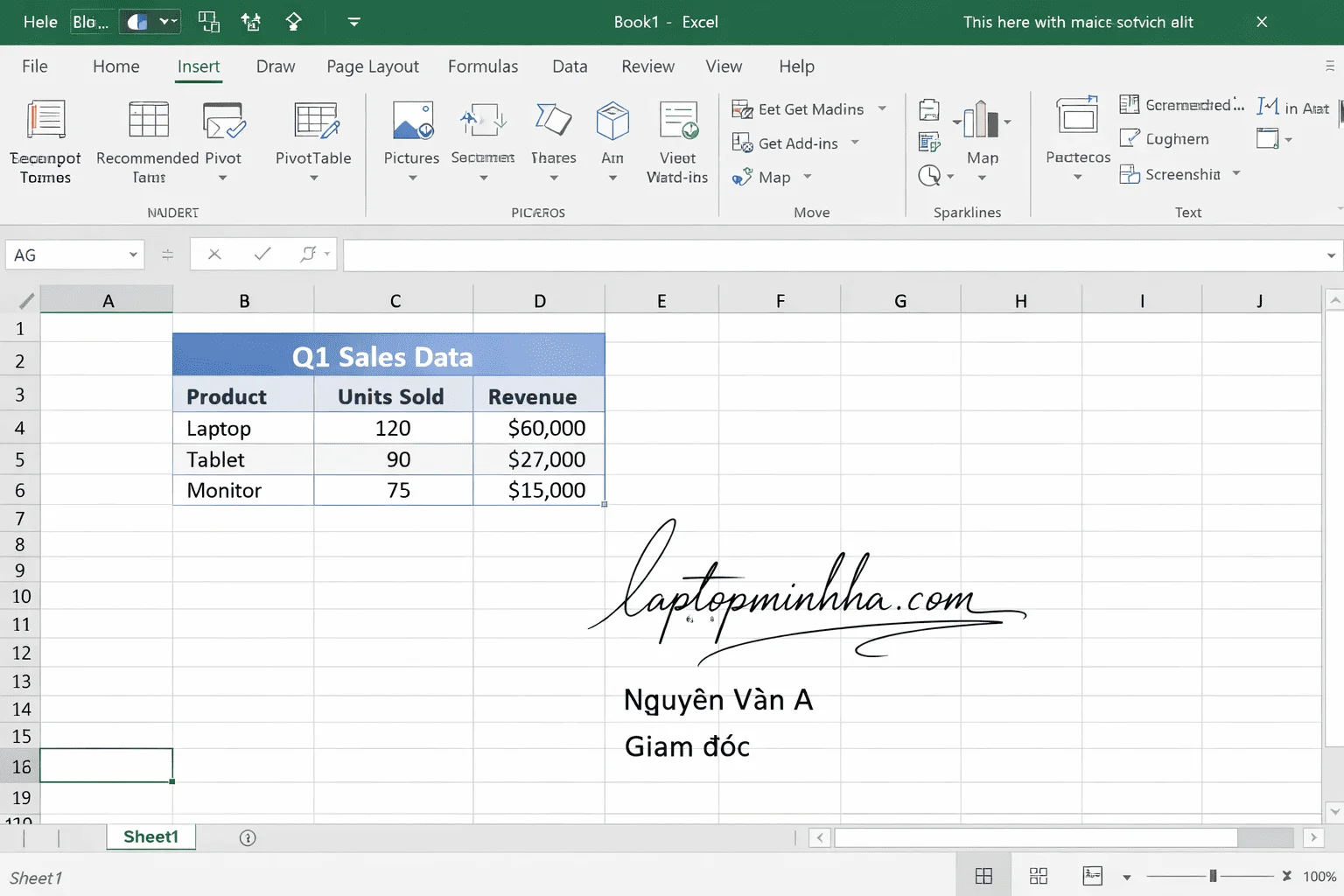
Task: Switch to the Formulas ribbon tab
Action: point(483,66)
